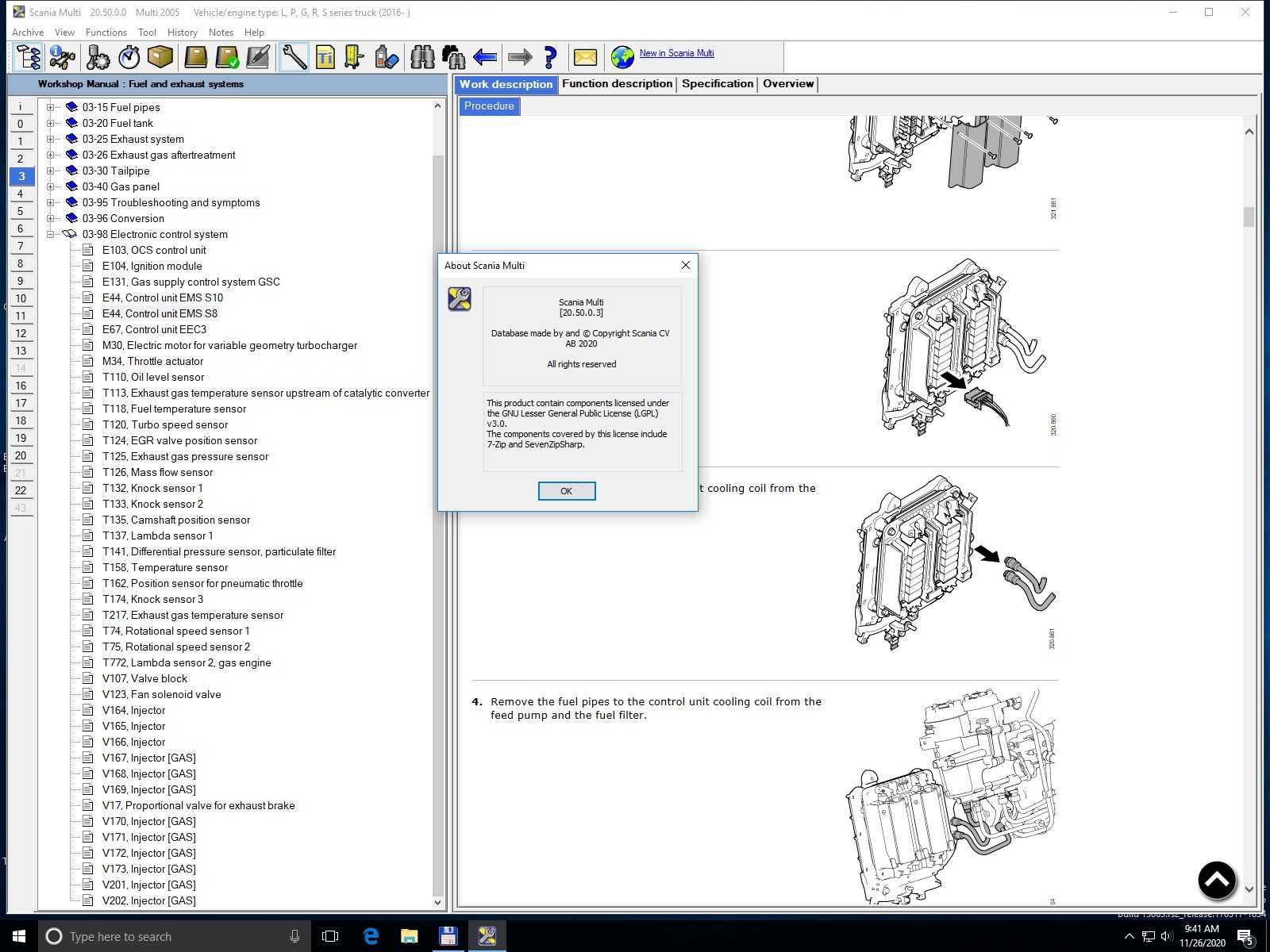Expand 03-95 Troubleshooting and symptoms node
The image size is (1270, 952).
[x=51, y=202]
